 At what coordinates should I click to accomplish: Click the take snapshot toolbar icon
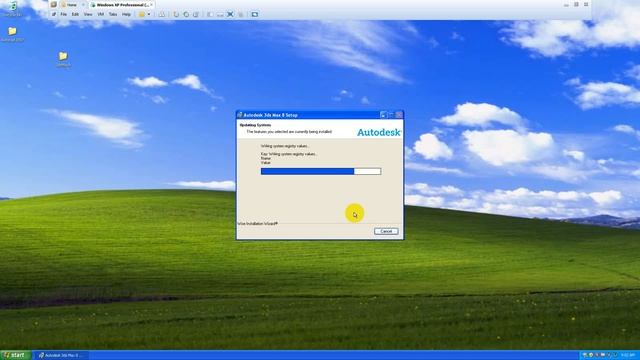[x=176, y=14]
